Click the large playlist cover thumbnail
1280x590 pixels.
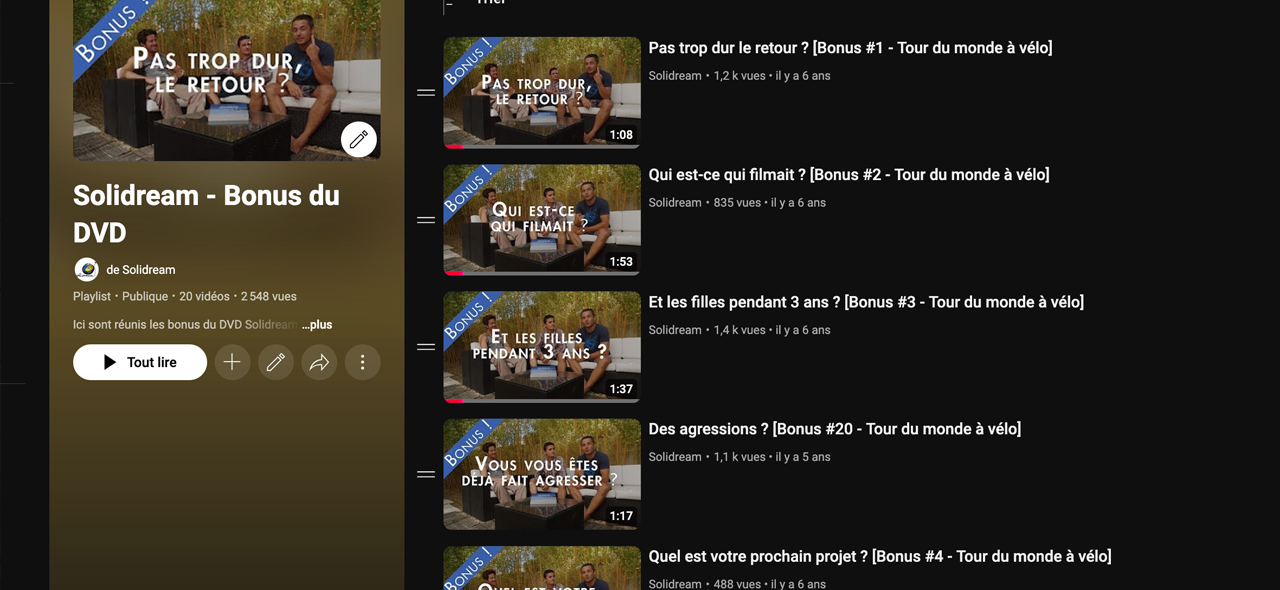(227, 80)
